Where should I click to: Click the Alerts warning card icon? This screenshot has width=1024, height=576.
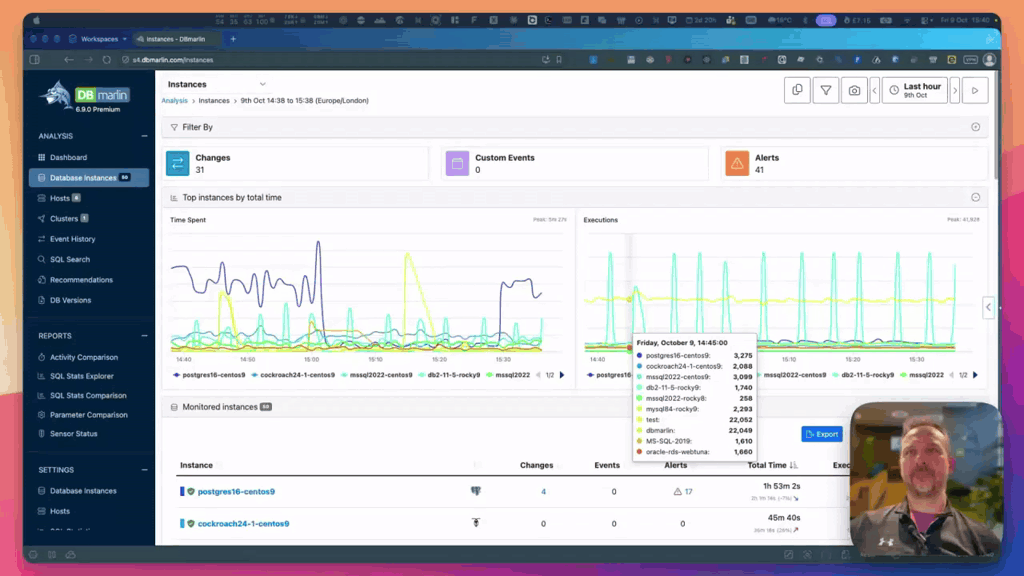click(737, 163)
